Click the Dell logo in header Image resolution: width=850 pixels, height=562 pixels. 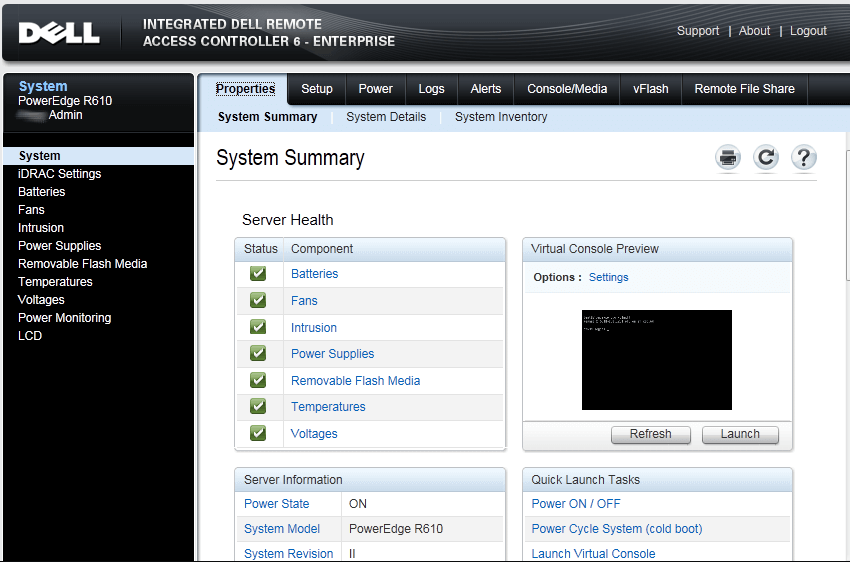pyautogui.click(x=59, y=33)
